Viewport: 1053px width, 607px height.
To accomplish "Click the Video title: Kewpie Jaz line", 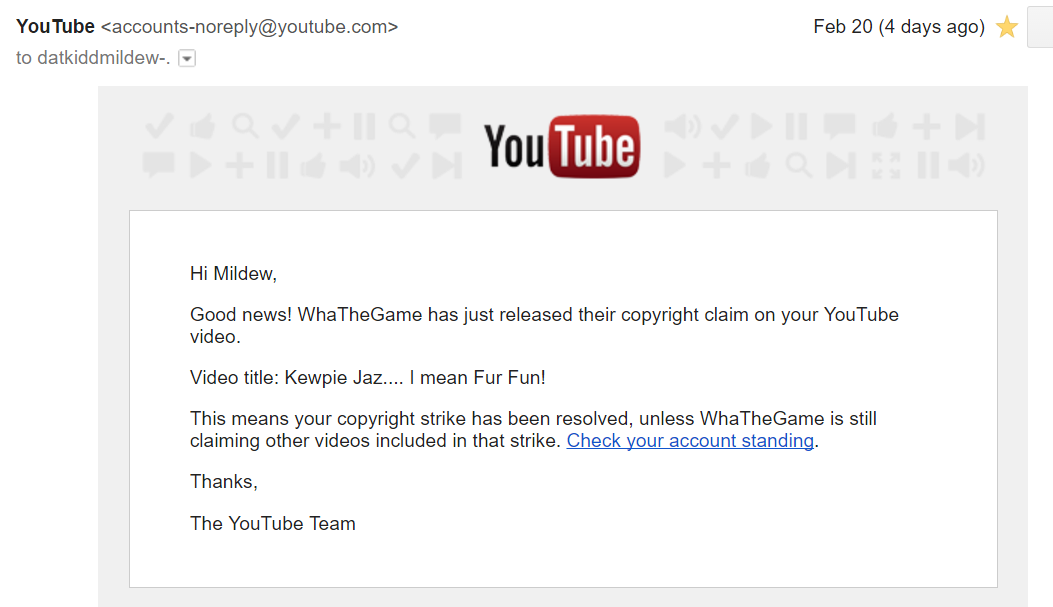I will pyautogui.click(x=367, y=377).
